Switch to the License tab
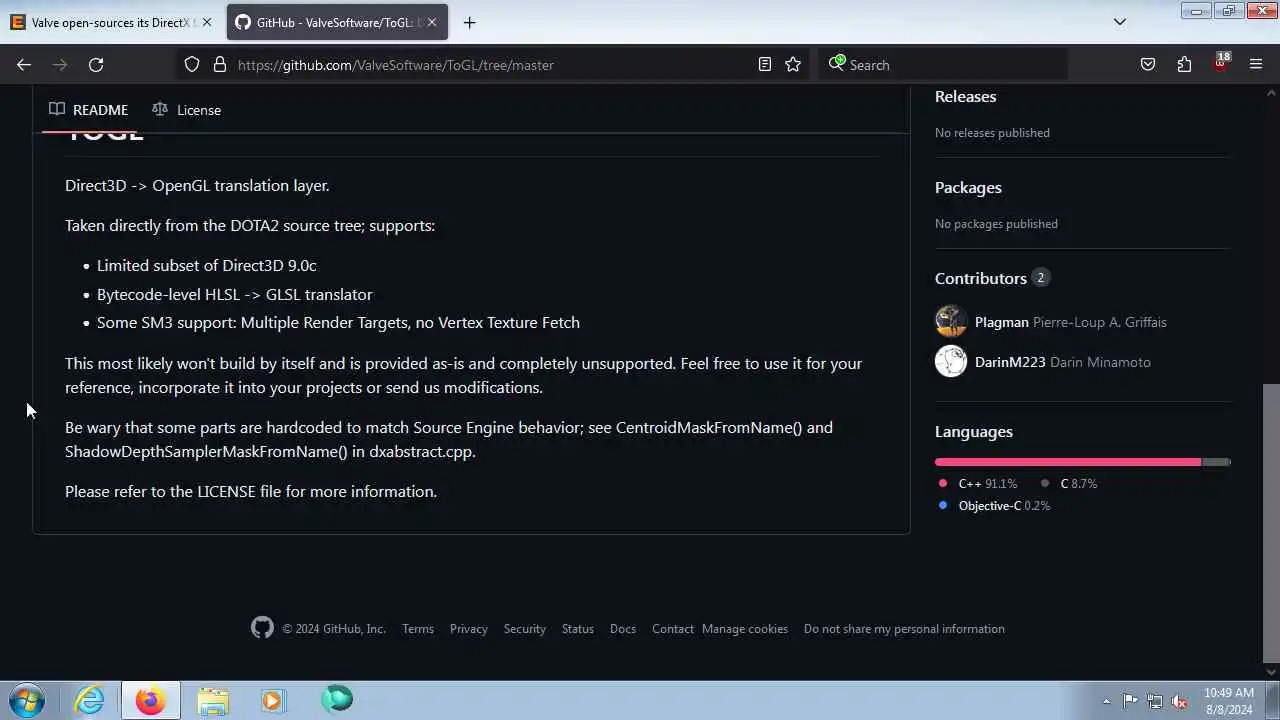 [x=186, y=110]
